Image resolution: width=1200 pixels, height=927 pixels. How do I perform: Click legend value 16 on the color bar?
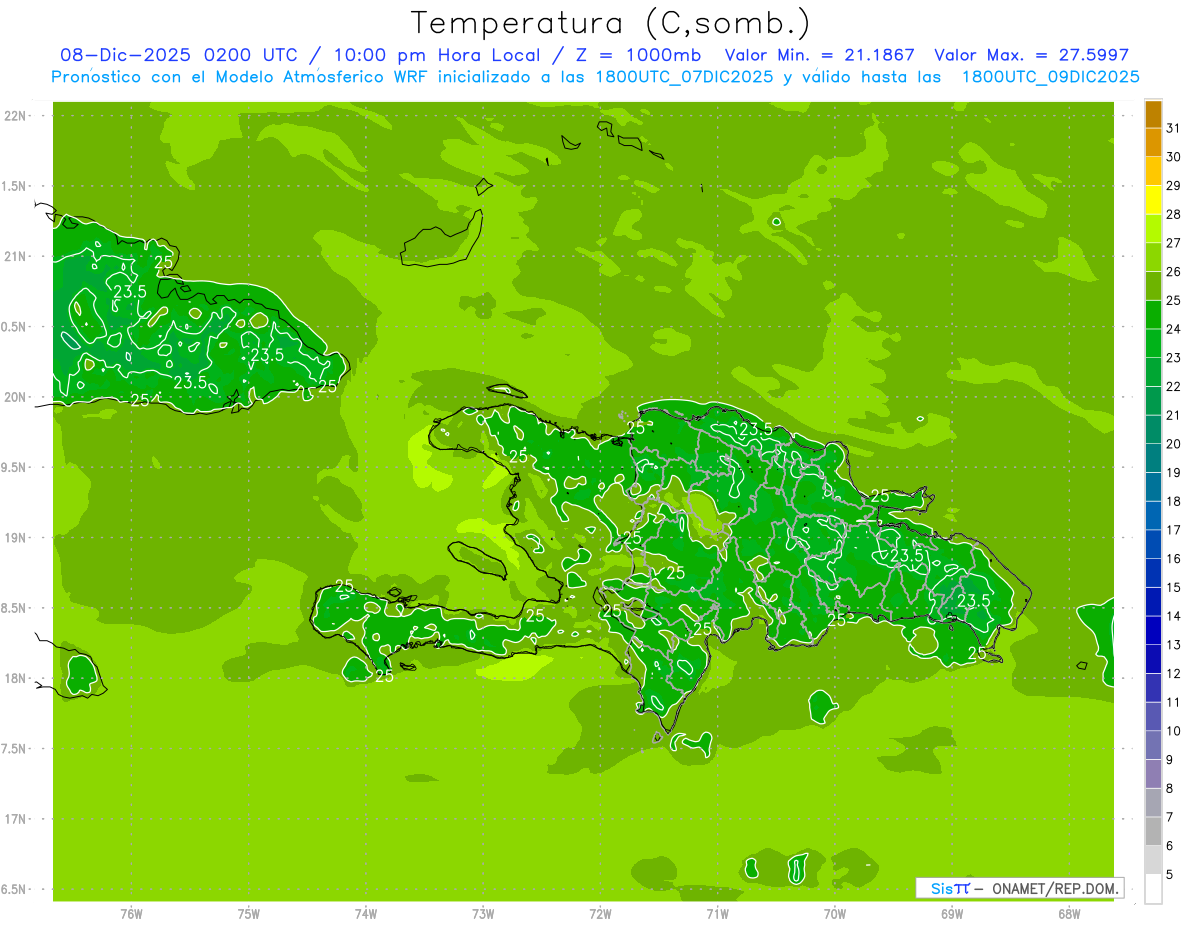(x=1174, y=559)
